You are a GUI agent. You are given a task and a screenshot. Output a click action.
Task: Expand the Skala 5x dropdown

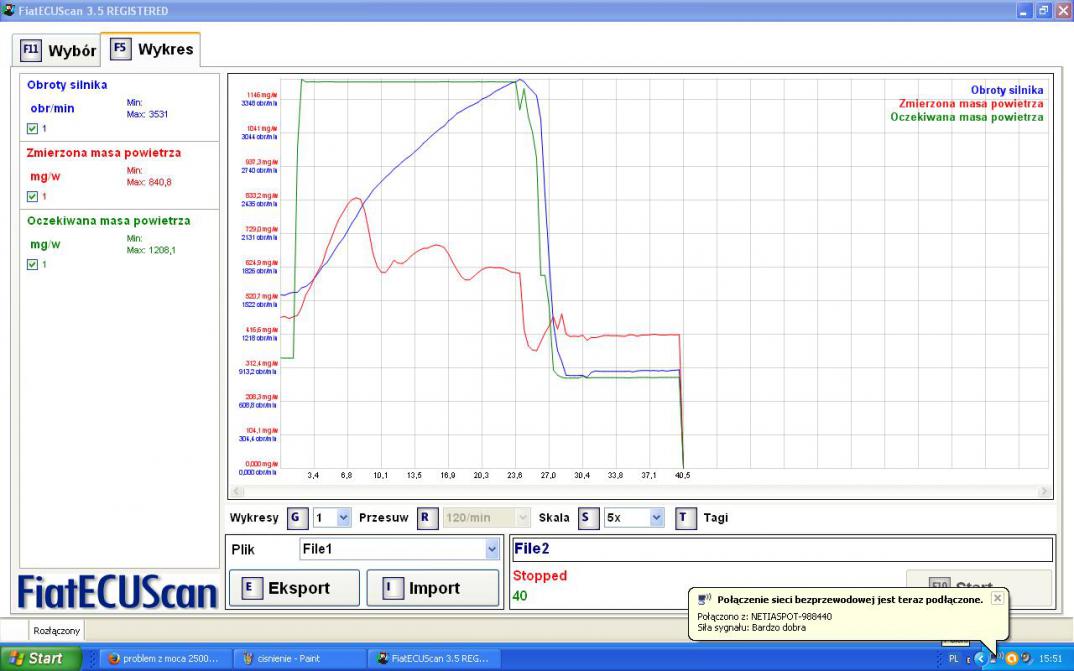click(656, 517)
